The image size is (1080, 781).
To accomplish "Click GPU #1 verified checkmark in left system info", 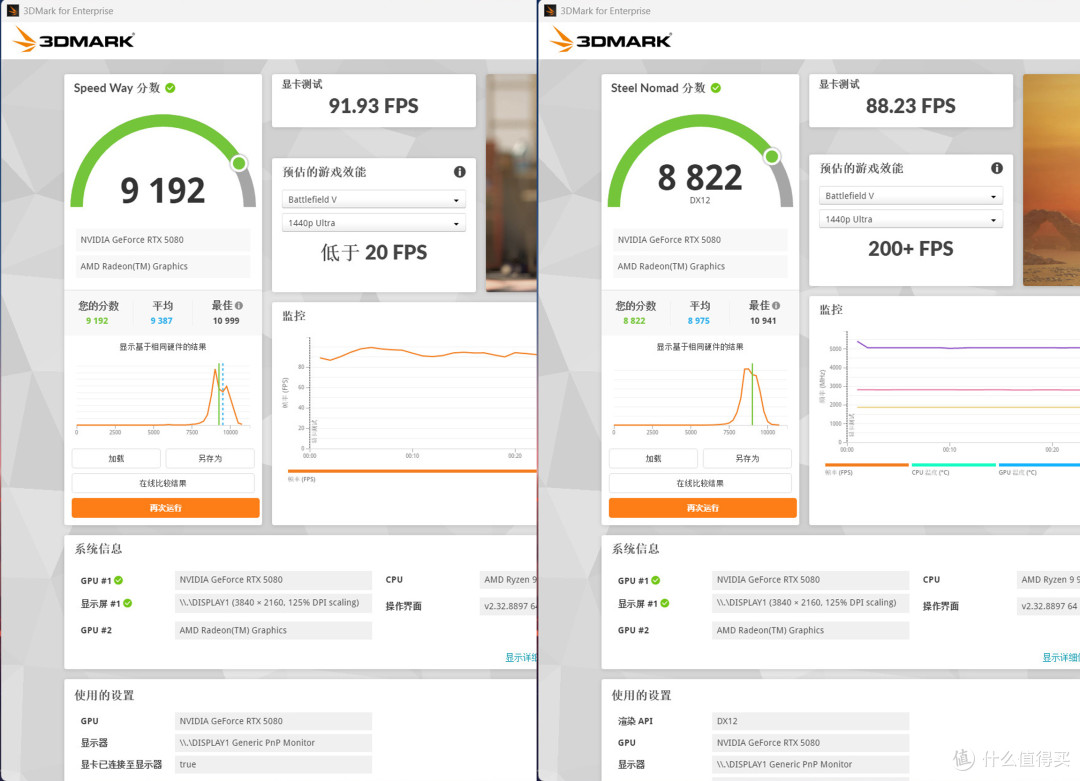I will click(x=118, y=580).
